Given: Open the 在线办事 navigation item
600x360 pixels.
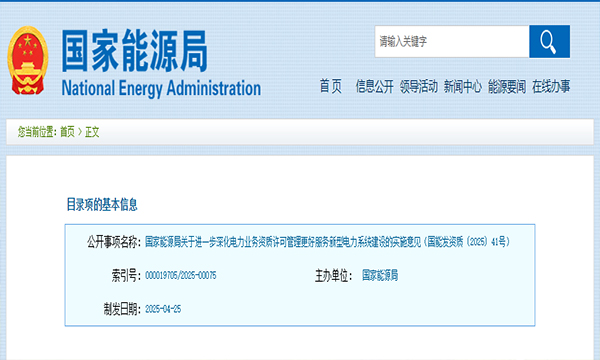Looking at the screenshot, I should click(x=551, y=86).
